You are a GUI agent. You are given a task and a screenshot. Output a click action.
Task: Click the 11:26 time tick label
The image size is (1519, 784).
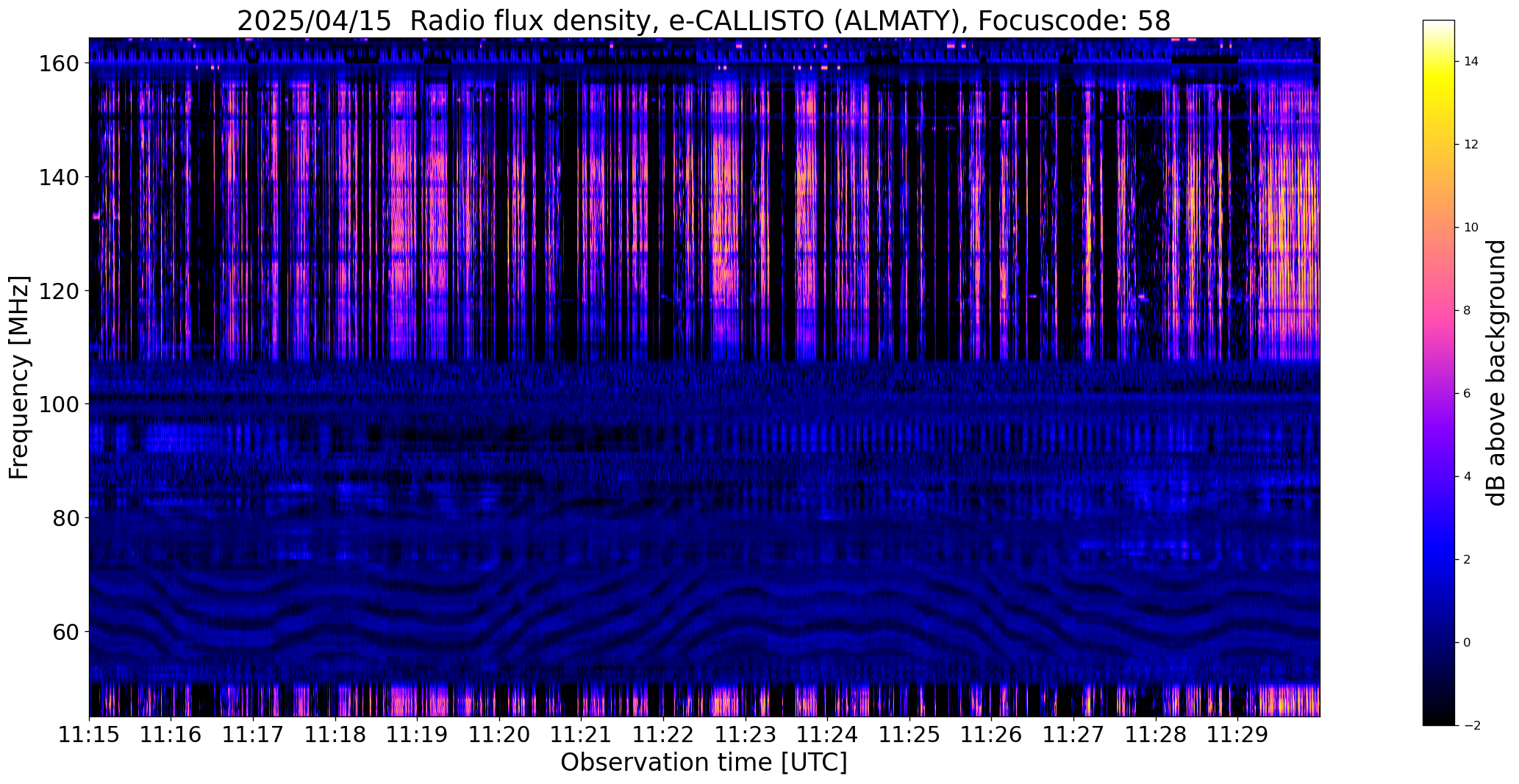tap(991, 735)
